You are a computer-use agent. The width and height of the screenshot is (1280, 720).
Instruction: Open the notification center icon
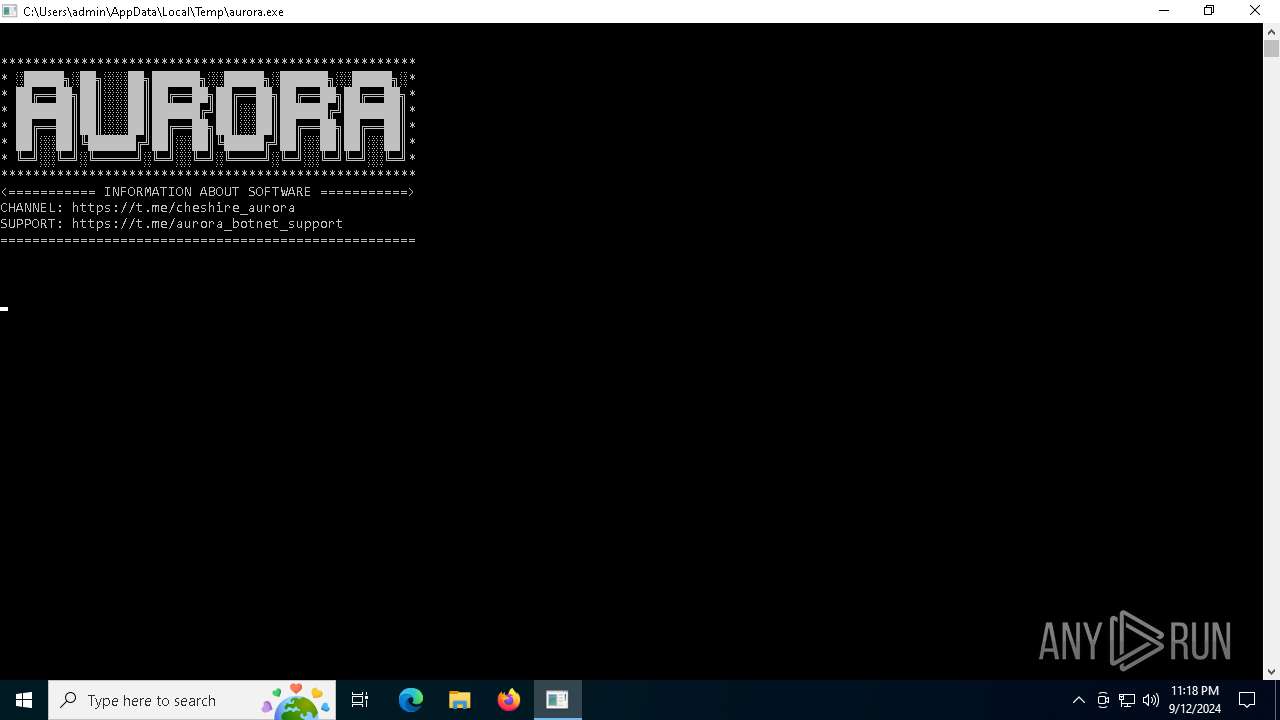coord(1247,700)
